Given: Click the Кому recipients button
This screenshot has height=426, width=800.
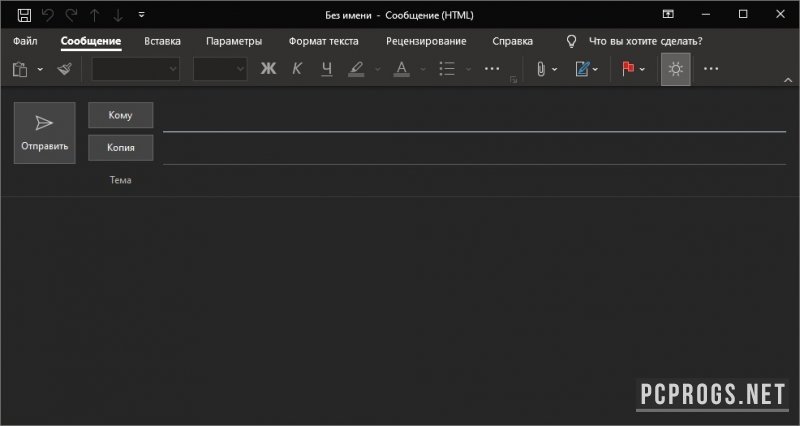Looking at the screenshot, I should click(120, 115).
